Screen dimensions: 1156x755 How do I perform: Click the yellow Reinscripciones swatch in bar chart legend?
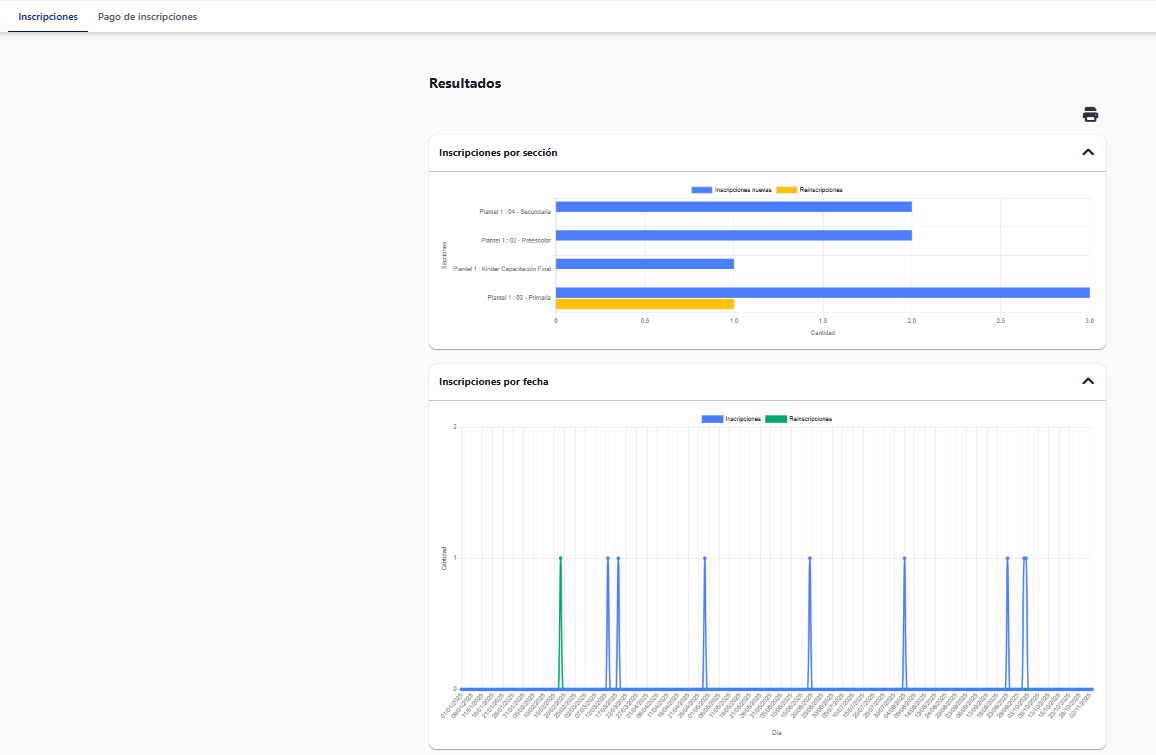pos(787,190)
